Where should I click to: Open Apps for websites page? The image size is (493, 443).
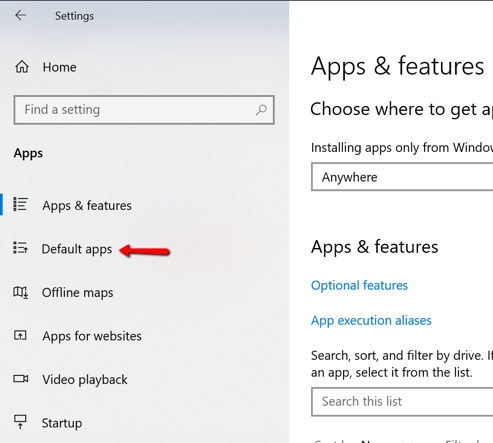[92, 336]
